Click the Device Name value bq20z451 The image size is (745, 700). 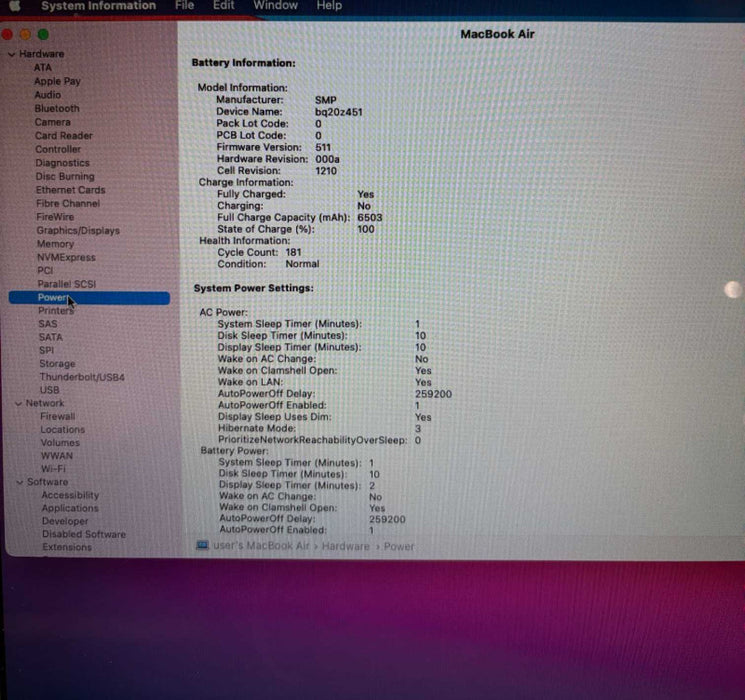[338, 112]
